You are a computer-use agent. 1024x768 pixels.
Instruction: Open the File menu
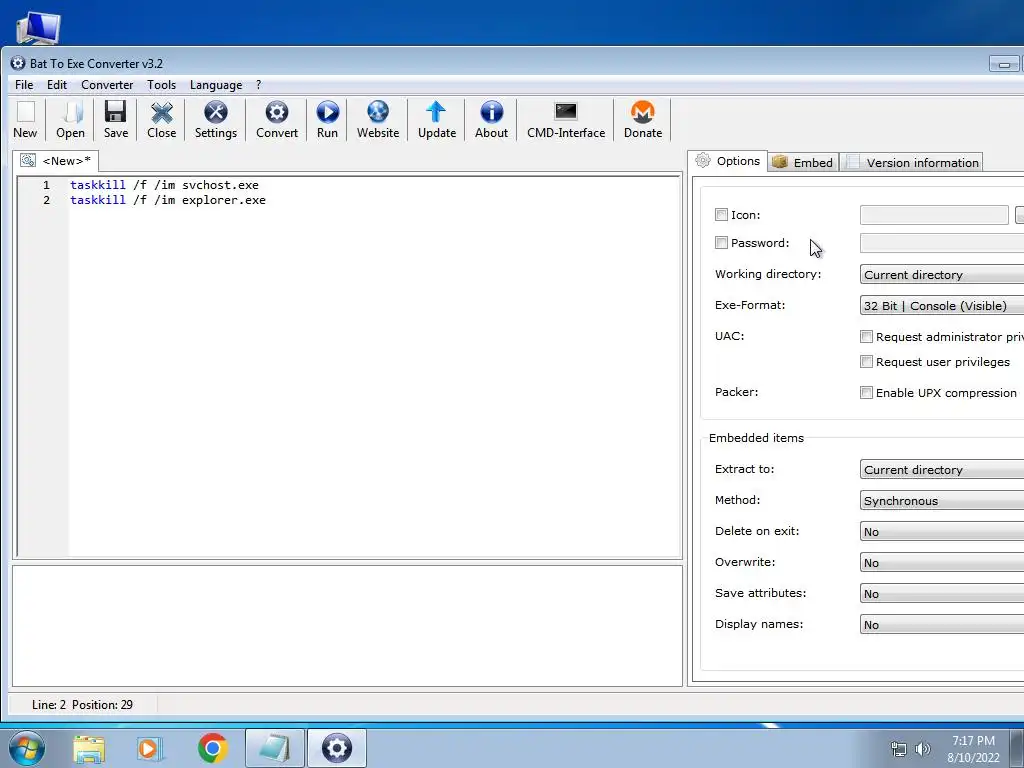[24, 85]
